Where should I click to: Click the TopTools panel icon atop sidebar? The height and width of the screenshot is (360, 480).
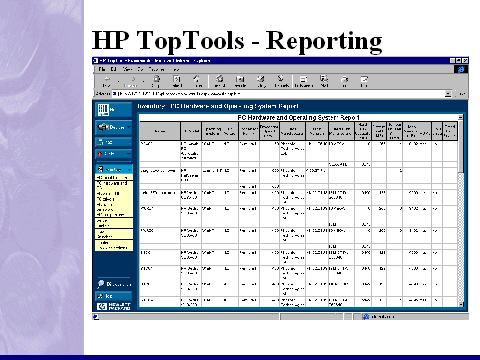click(x=103, y=109)
